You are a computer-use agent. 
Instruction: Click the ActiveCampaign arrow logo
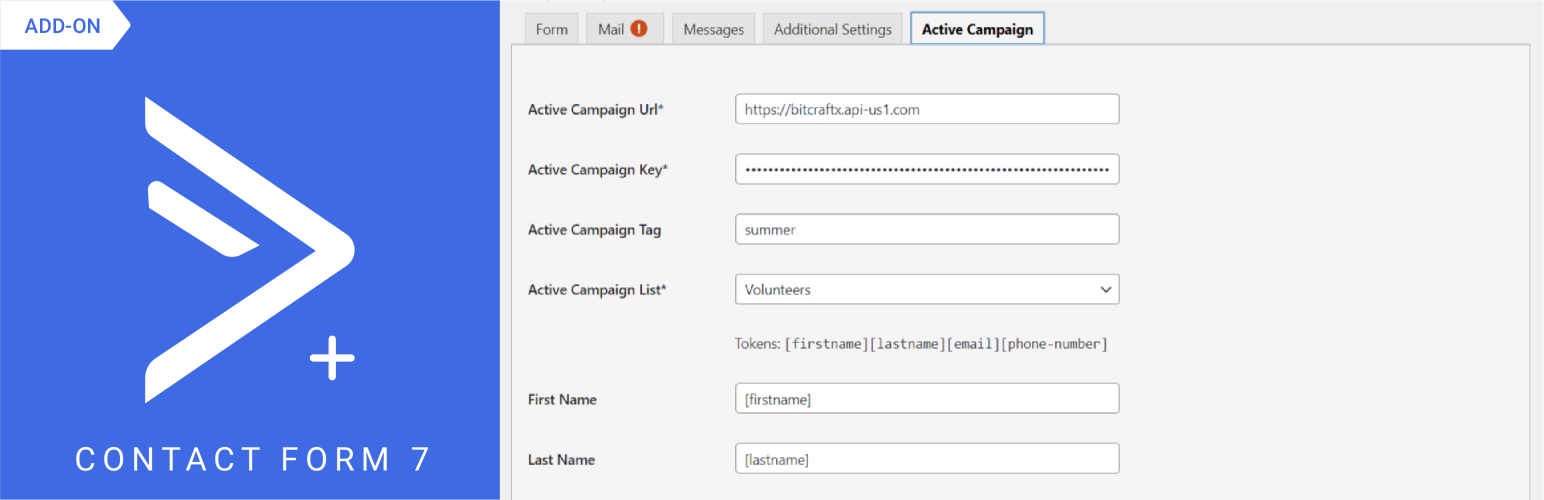(x=250, y=250)
